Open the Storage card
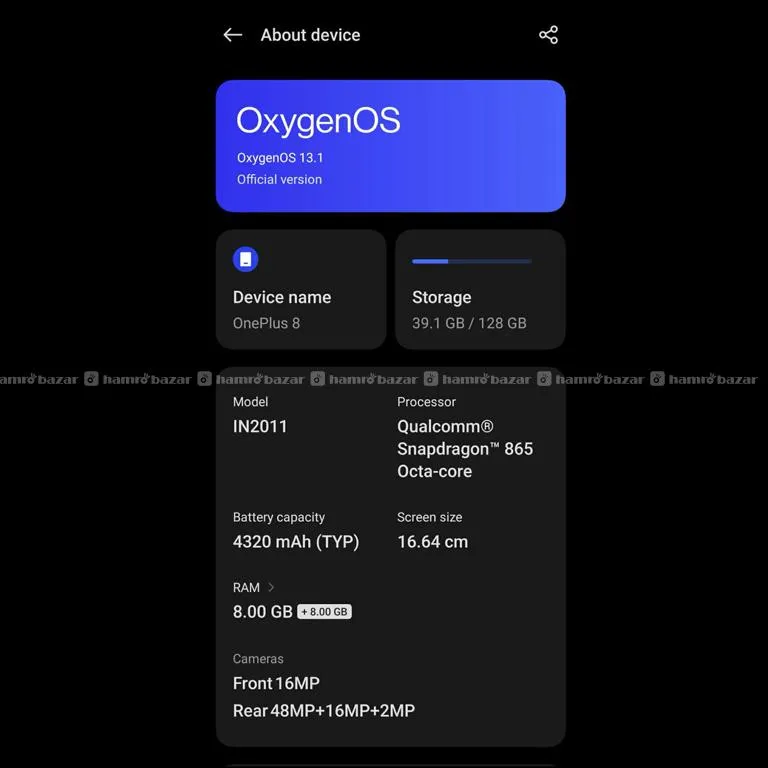The height and width of the screenshot is (768, 768). 480,290
